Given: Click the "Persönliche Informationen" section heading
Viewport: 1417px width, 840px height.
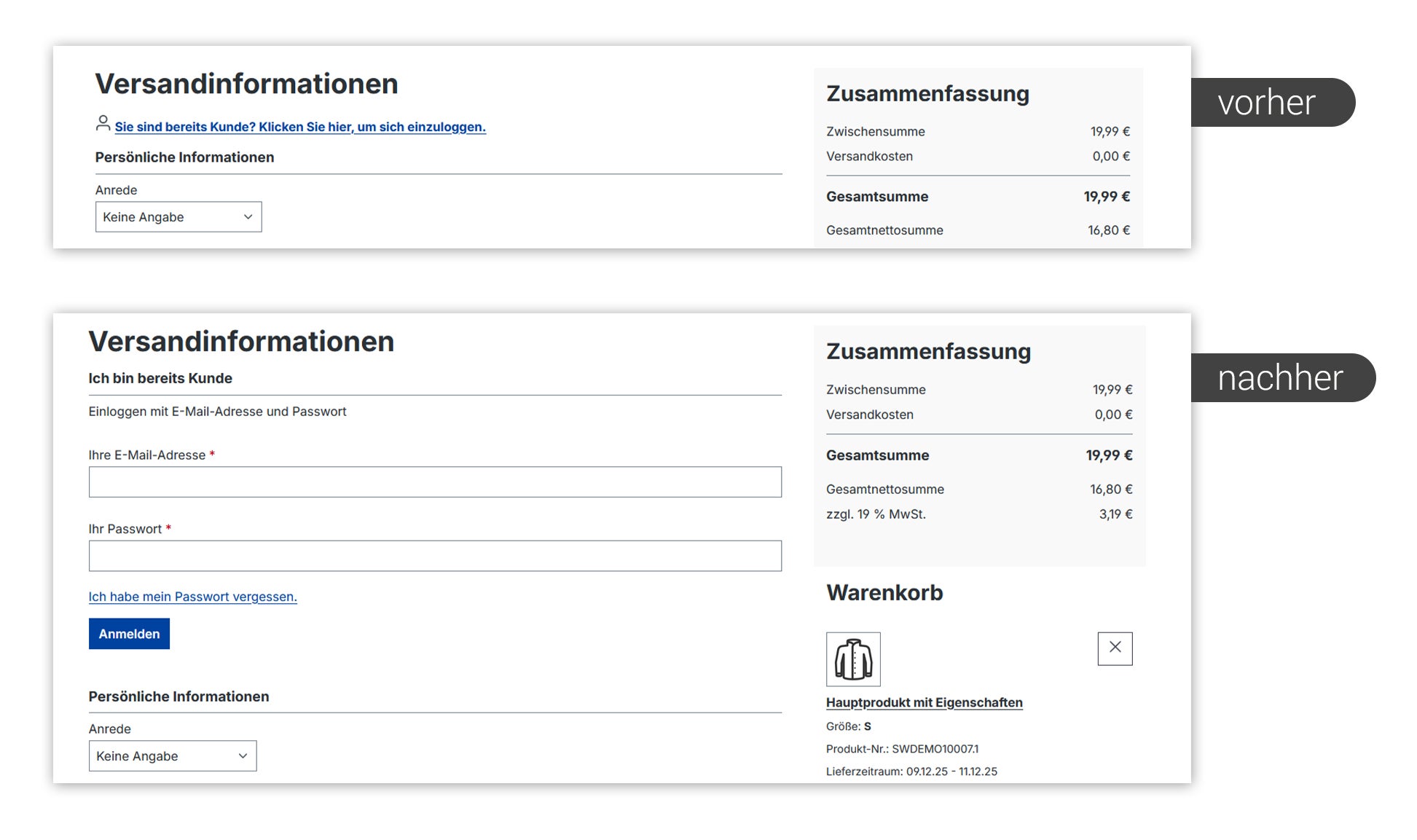Looking at the screenshot, I should click(184, 157).
